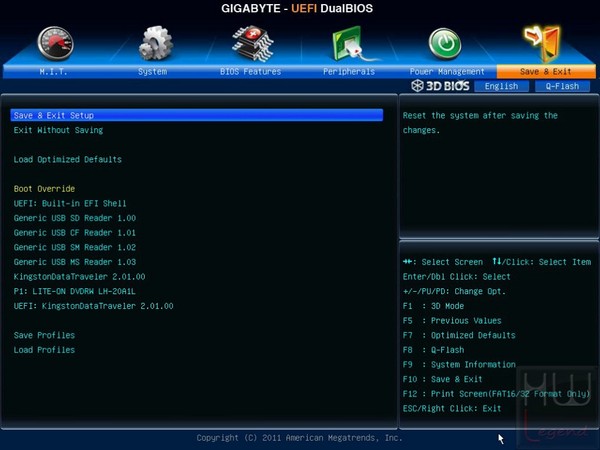Click the System gears icon
This screenshot has height=450, width=600.
pos(155,43)
